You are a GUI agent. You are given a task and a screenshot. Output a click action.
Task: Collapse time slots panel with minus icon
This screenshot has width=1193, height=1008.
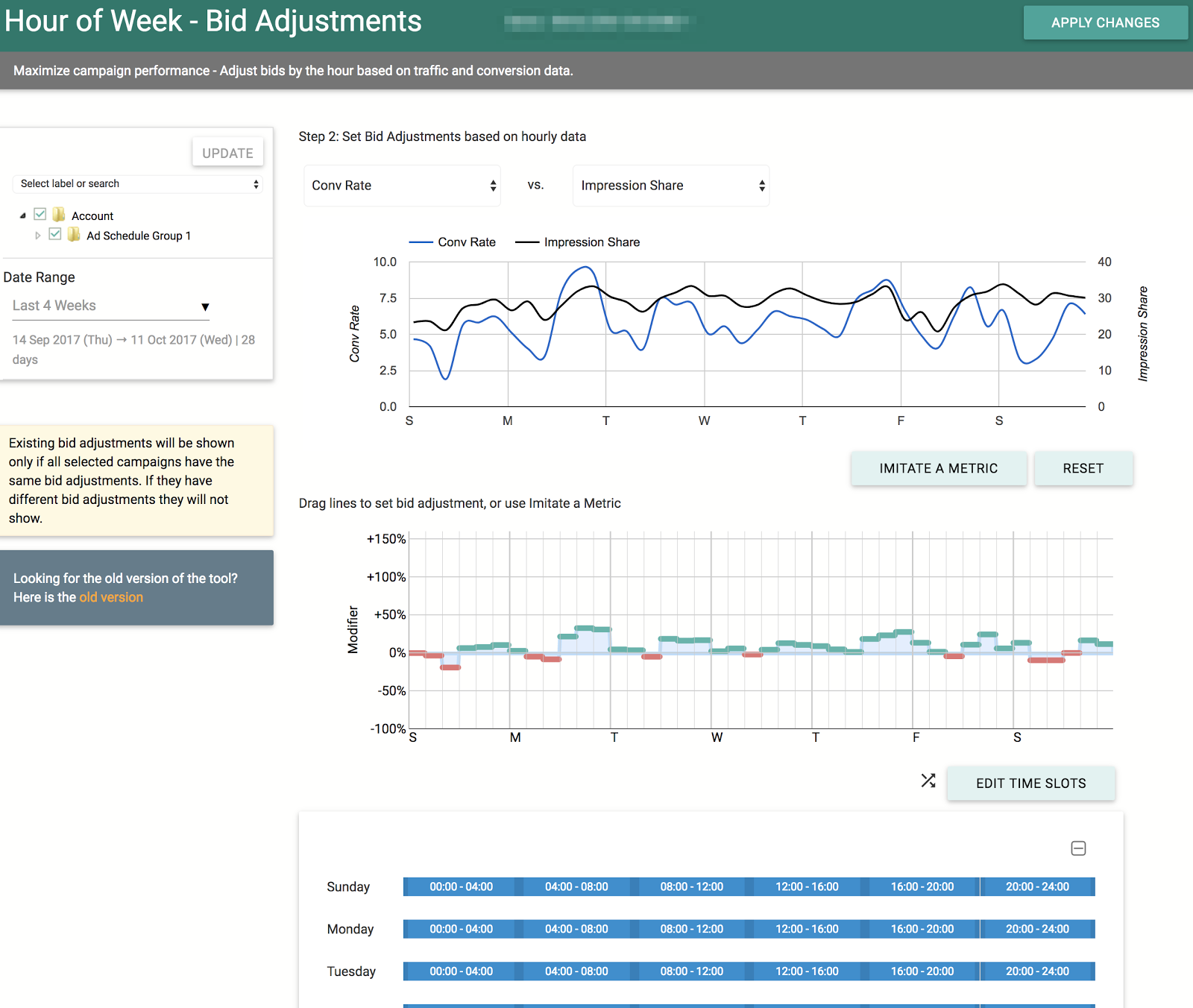pyautogui.click(x=1078, y=848)
